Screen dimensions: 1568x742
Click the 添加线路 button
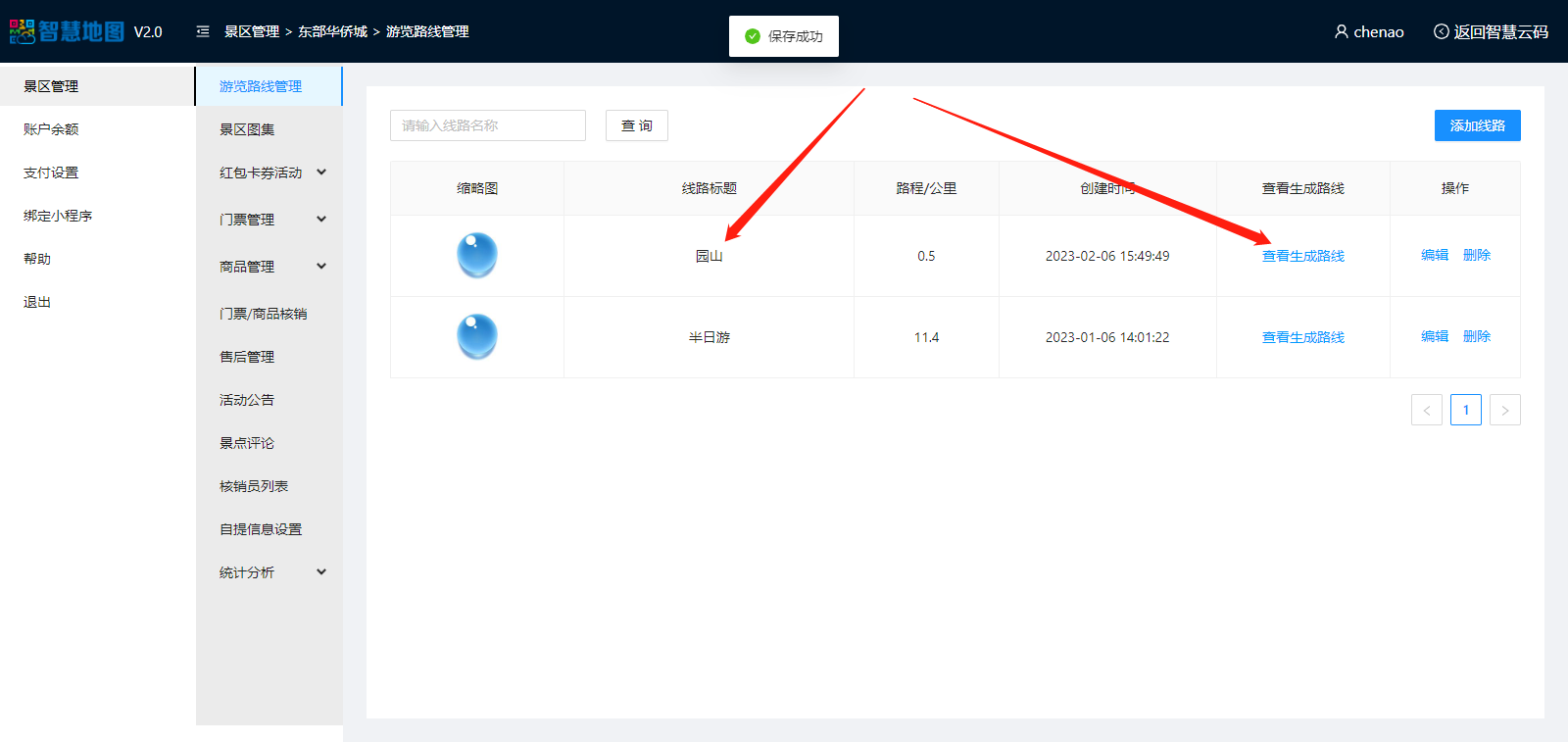(x=1477, y=125)
